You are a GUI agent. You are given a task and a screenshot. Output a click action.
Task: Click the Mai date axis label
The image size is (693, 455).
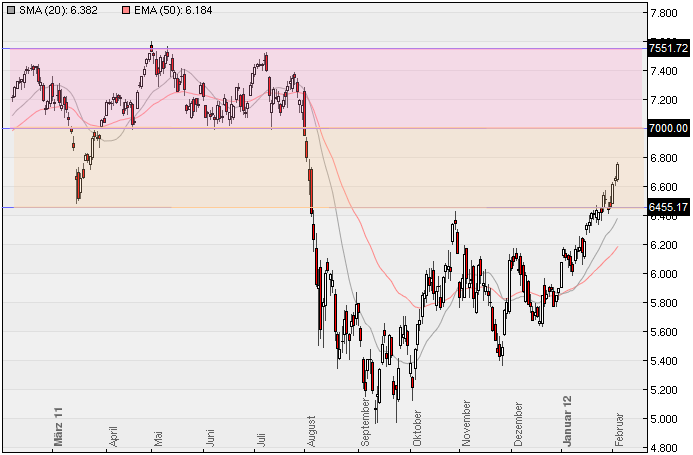(x=157, y=439)
